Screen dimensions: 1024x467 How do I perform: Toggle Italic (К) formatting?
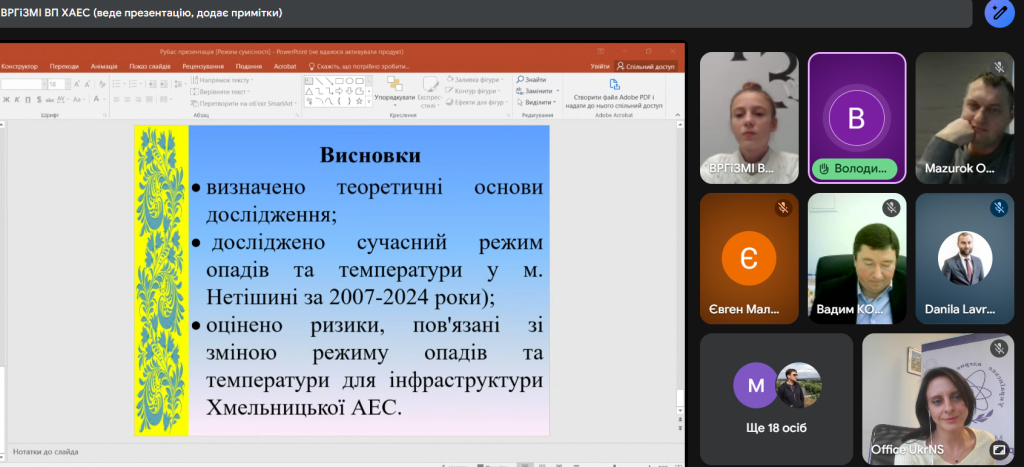tap(17, 100)
